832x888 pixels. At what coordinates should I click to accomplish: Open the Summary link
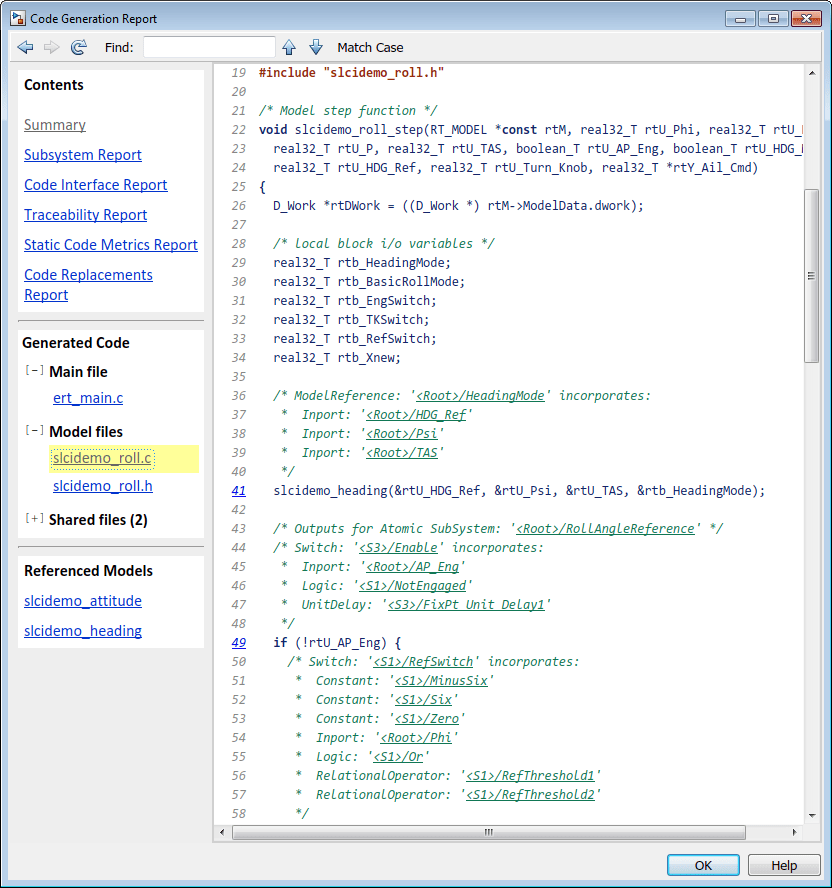pyautogui.click(x=55, y=125)
